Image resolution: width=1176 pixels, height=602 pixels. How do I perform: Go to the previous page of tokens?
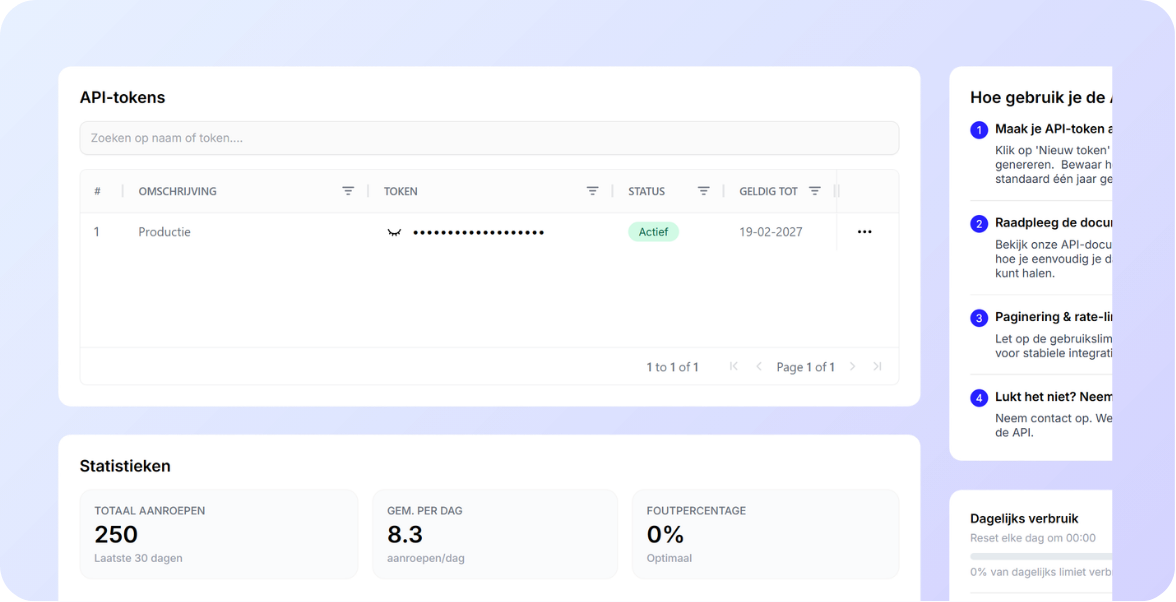pos(758,366)
